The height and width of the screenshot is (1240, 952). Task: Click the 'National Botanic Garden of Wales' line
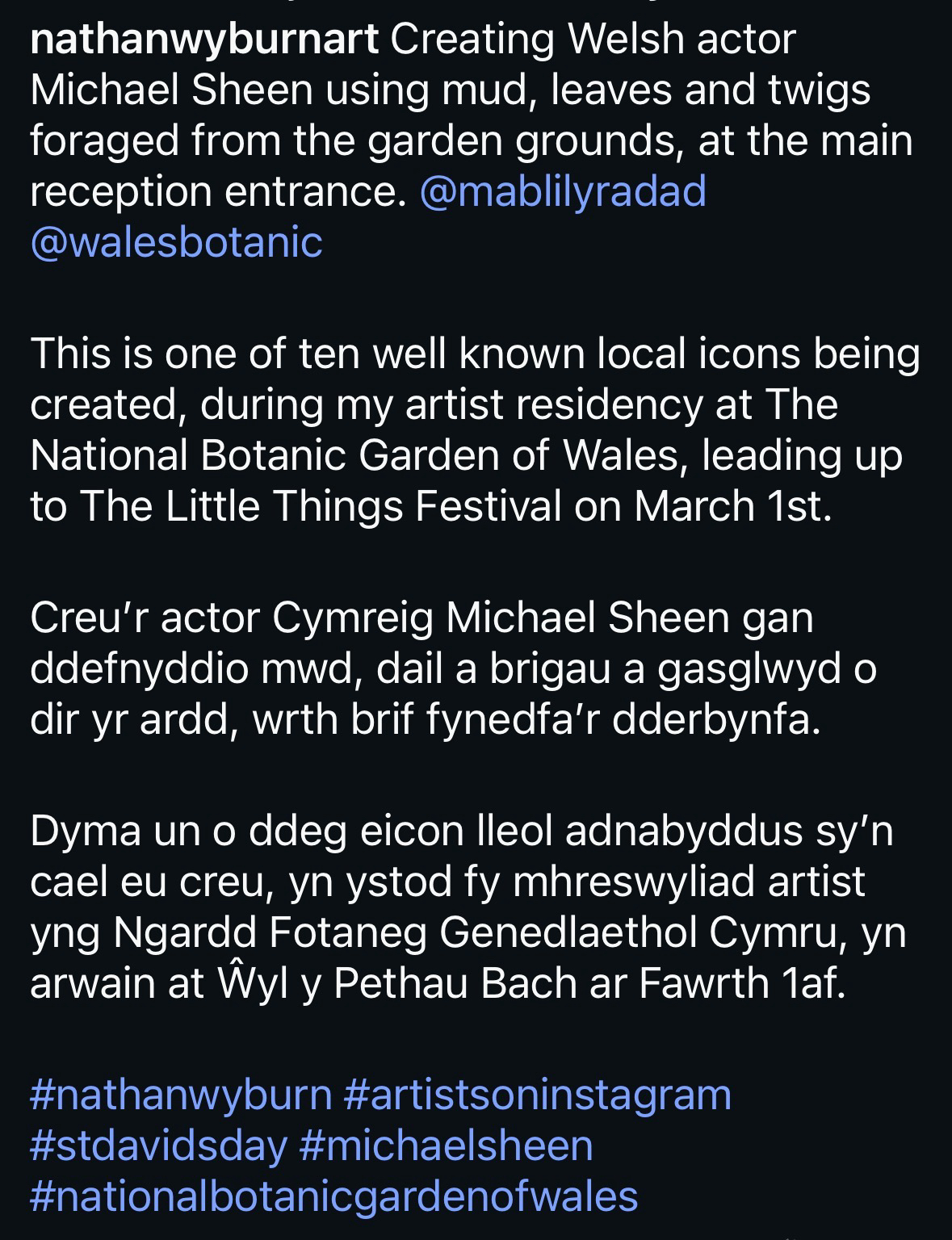[x=466, y=455]
